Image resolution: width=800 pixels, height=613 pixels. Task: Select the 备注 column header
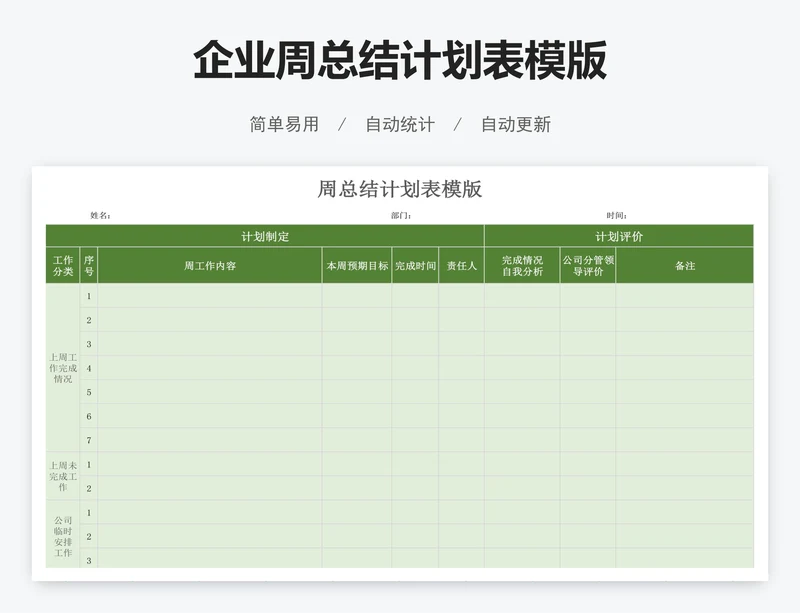tap(685, 265)
